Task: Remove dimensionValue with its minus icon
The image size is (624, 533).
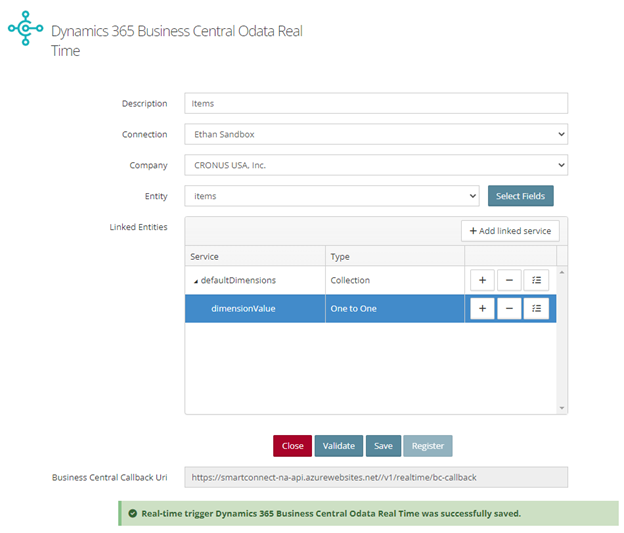Action: point(509,308)
